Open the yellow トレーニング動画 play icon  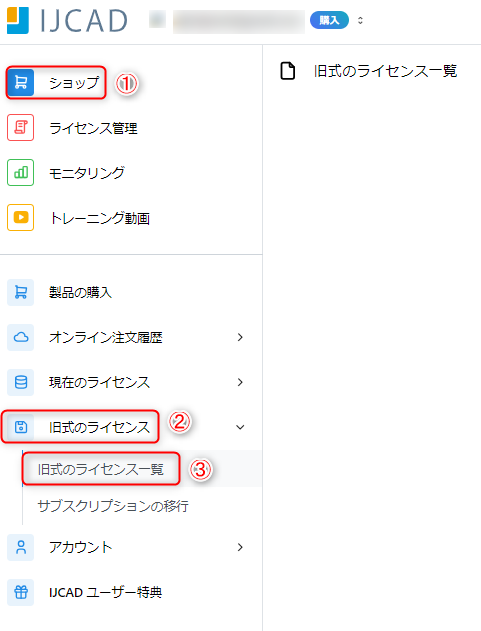click(x=21, y=218)
